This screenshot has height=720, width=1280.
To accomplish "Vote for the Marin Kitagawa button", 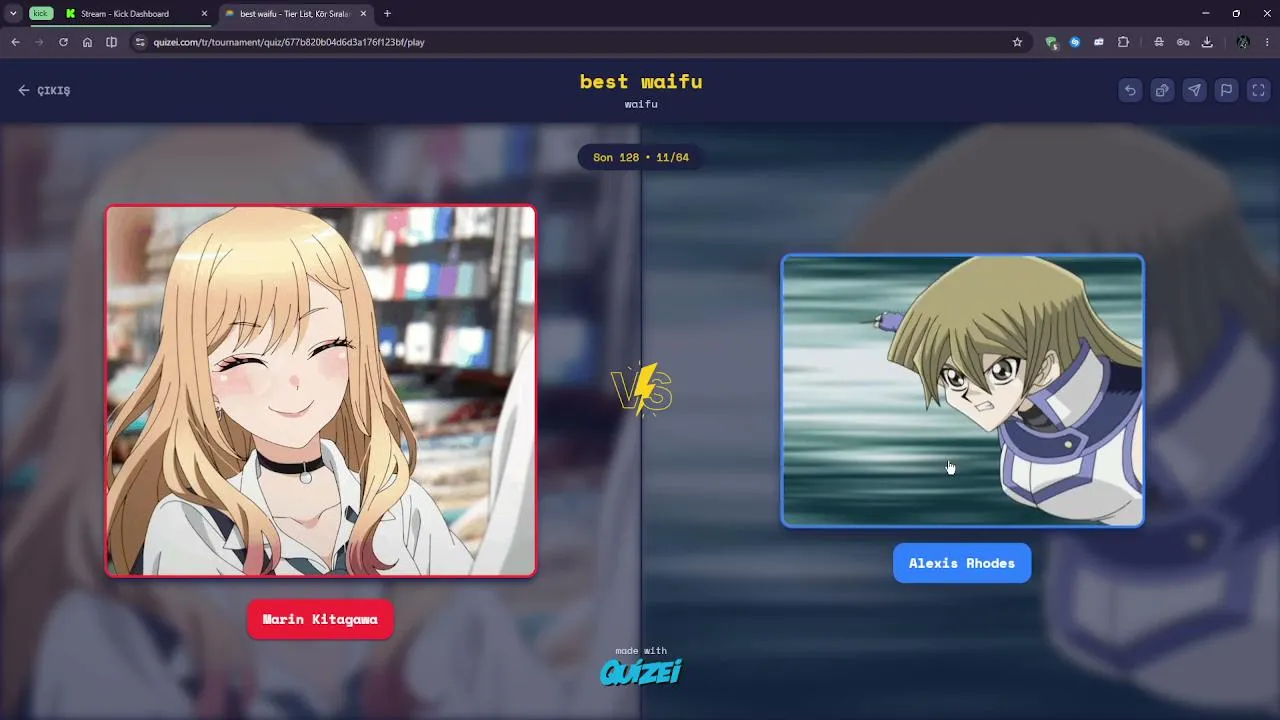I will click(x=320, y=619).
